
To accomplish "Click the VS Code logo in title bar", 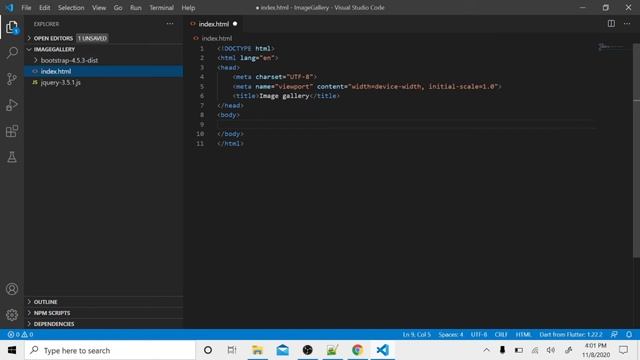I will (x=9, y=7).
